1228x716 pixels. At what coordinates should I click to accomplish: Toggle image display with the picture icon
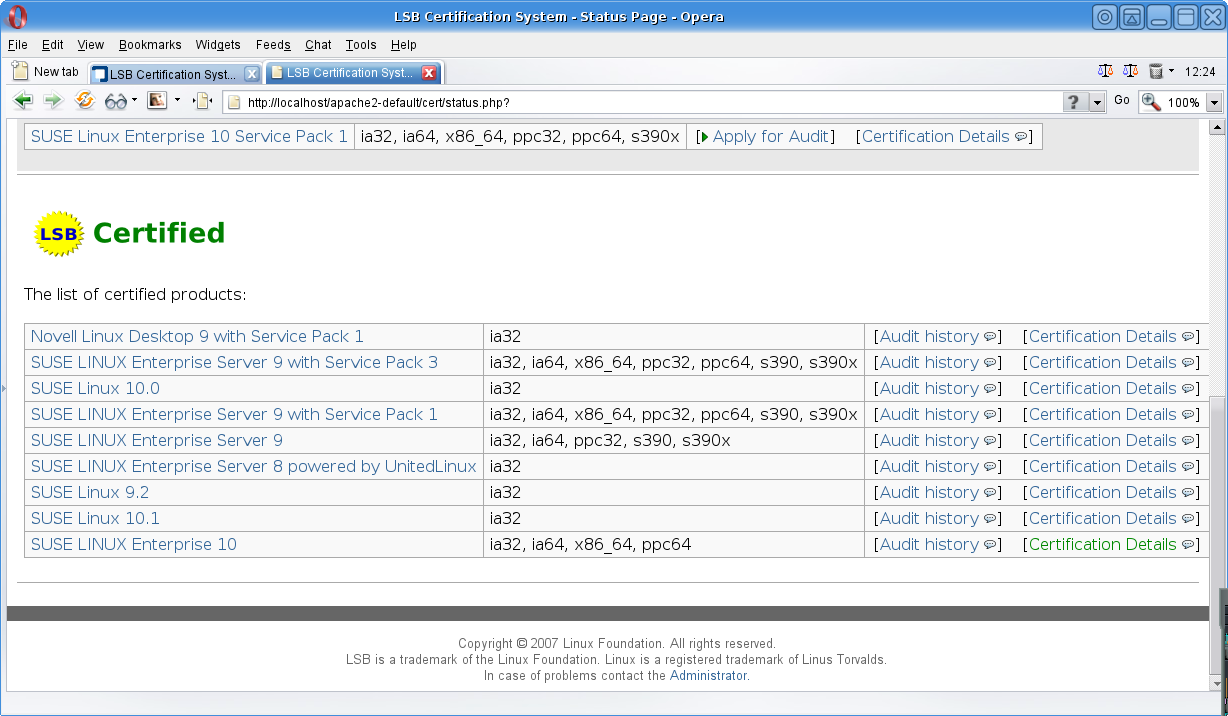point(157,100)
